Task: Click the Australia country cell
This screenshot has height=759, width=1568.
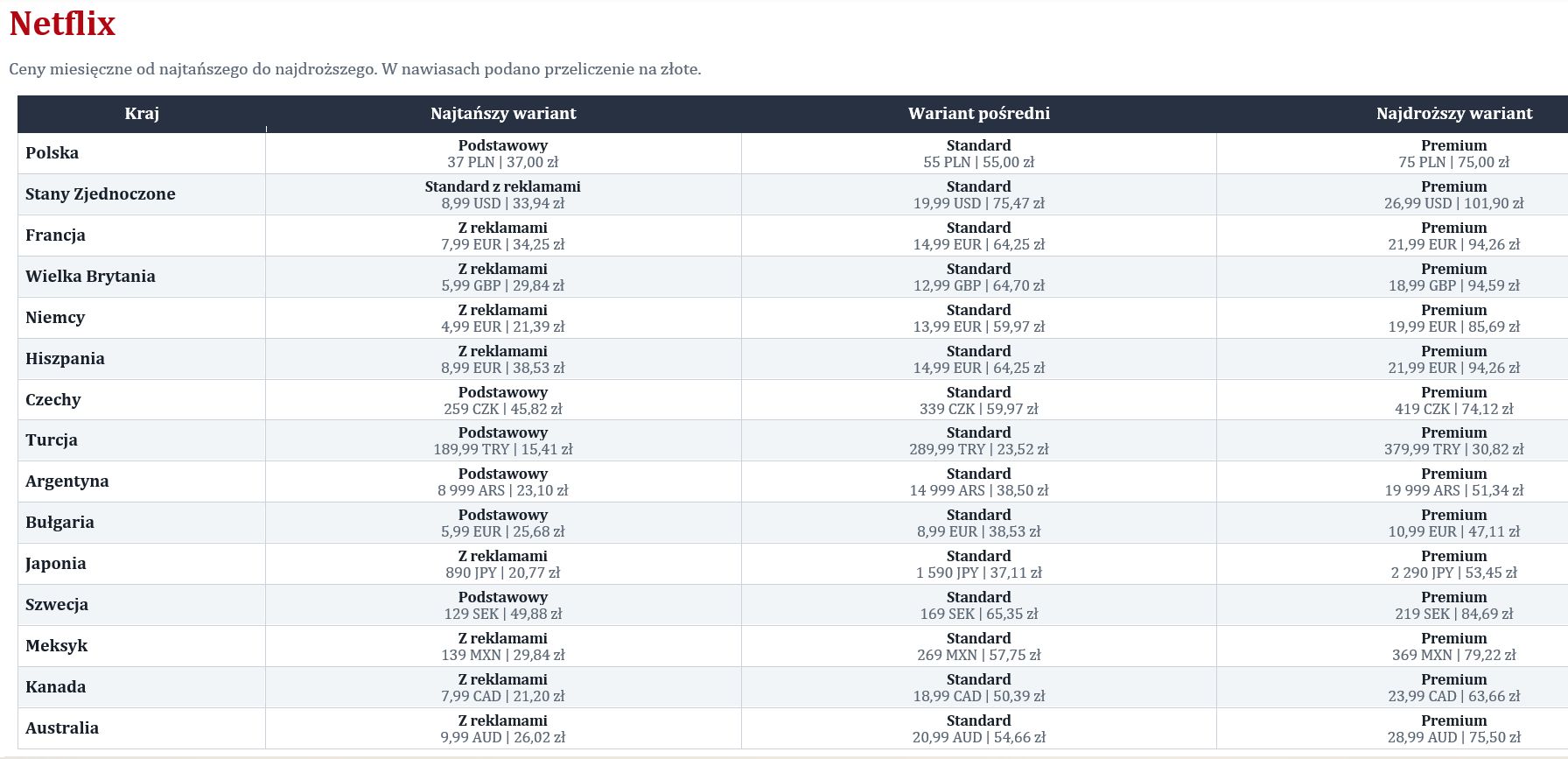Action: tap(142, 728)
